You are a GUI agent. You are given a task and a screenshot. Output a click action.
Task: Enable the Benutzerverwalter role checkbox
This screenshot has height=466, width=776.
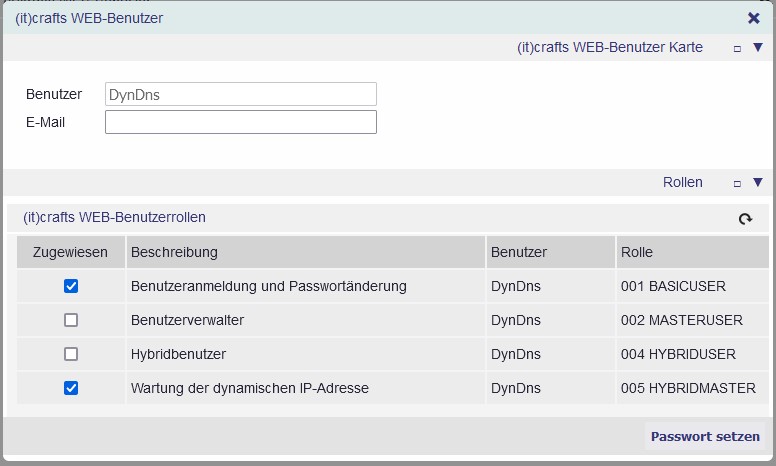point(71,320)
